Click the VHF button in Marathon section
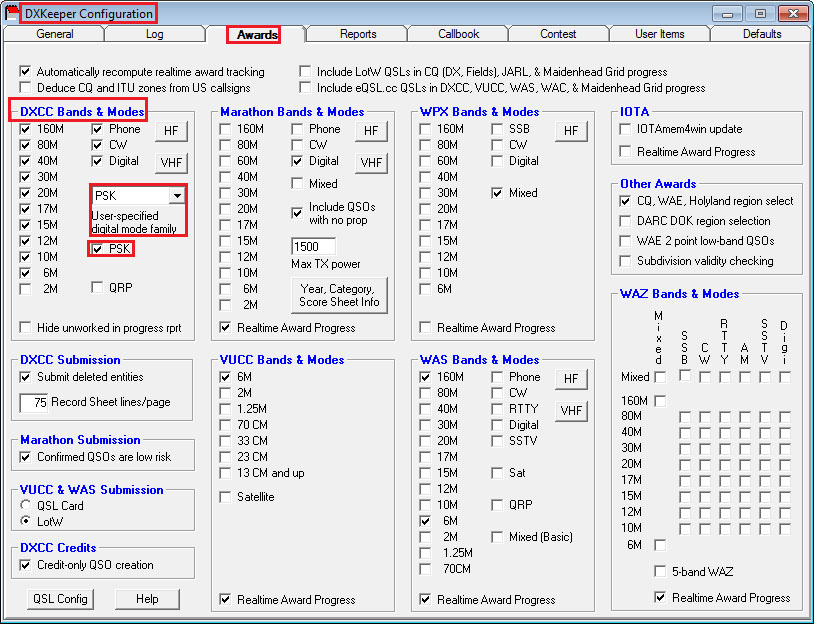Screen dimensions: 814x624 point(371,163)
